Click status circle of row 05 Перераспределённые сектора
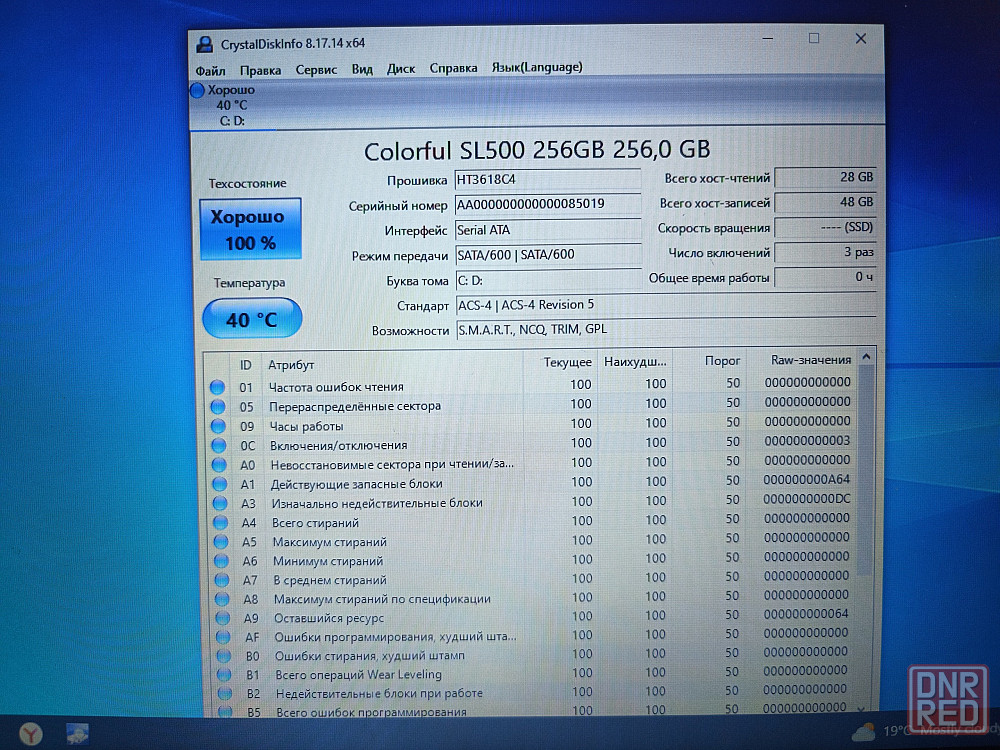Screen dimensions: 1000x750 218,406
